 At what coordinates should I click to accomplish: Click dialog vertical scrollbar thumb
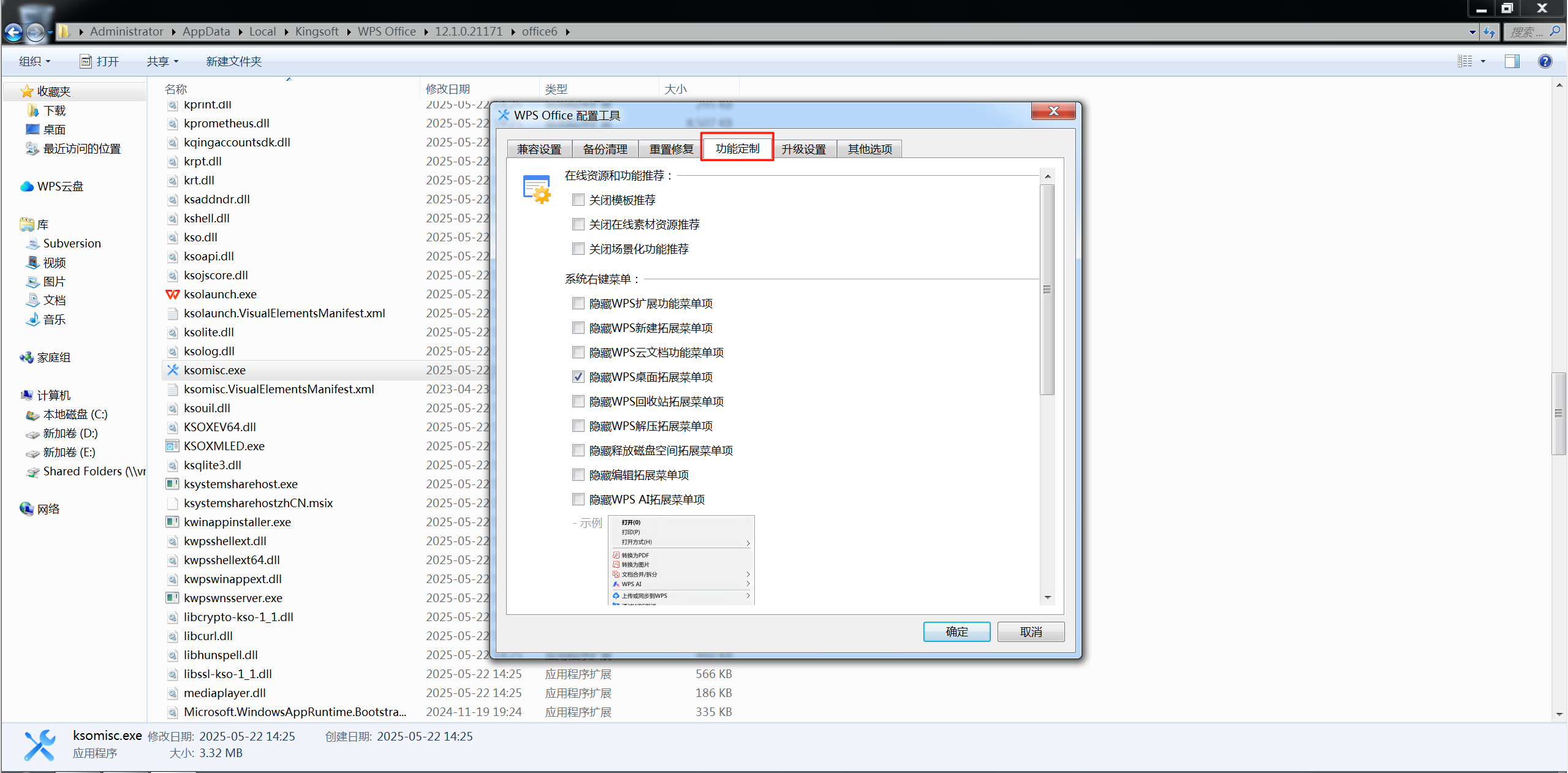[1048, 289]
